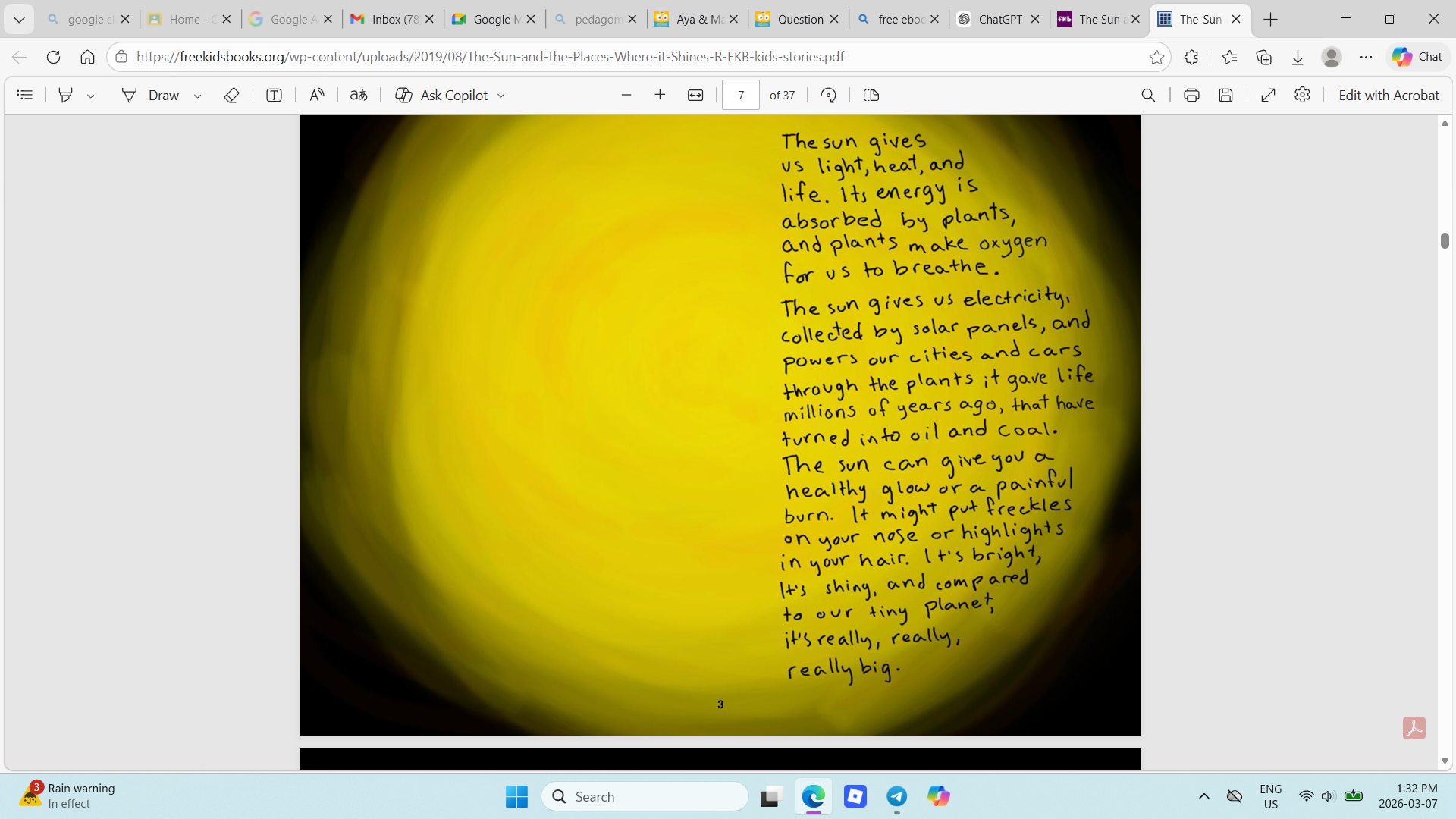This screenshot has height=819, width=1456.
Task: Open the Ask Copilot dropdown arrow
Action: 501,96
